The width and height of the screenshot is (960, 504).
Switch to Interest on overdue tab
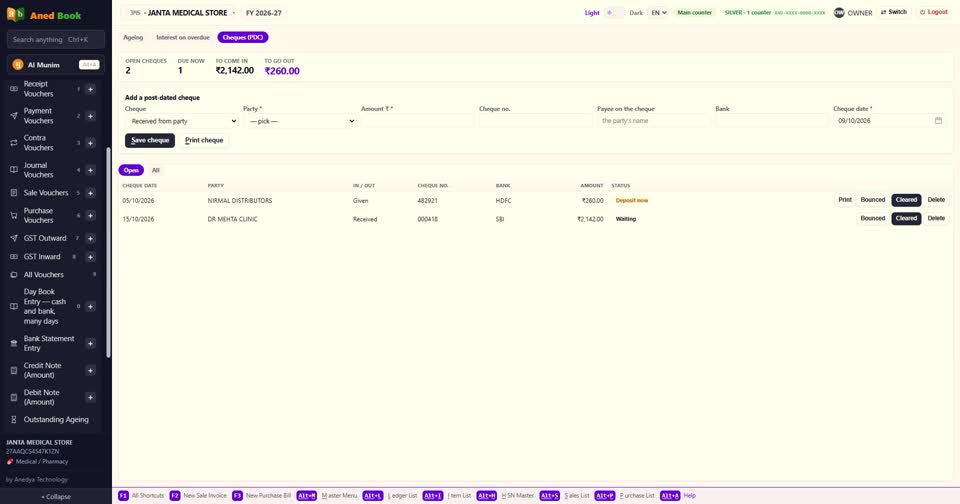click(183, 37)
